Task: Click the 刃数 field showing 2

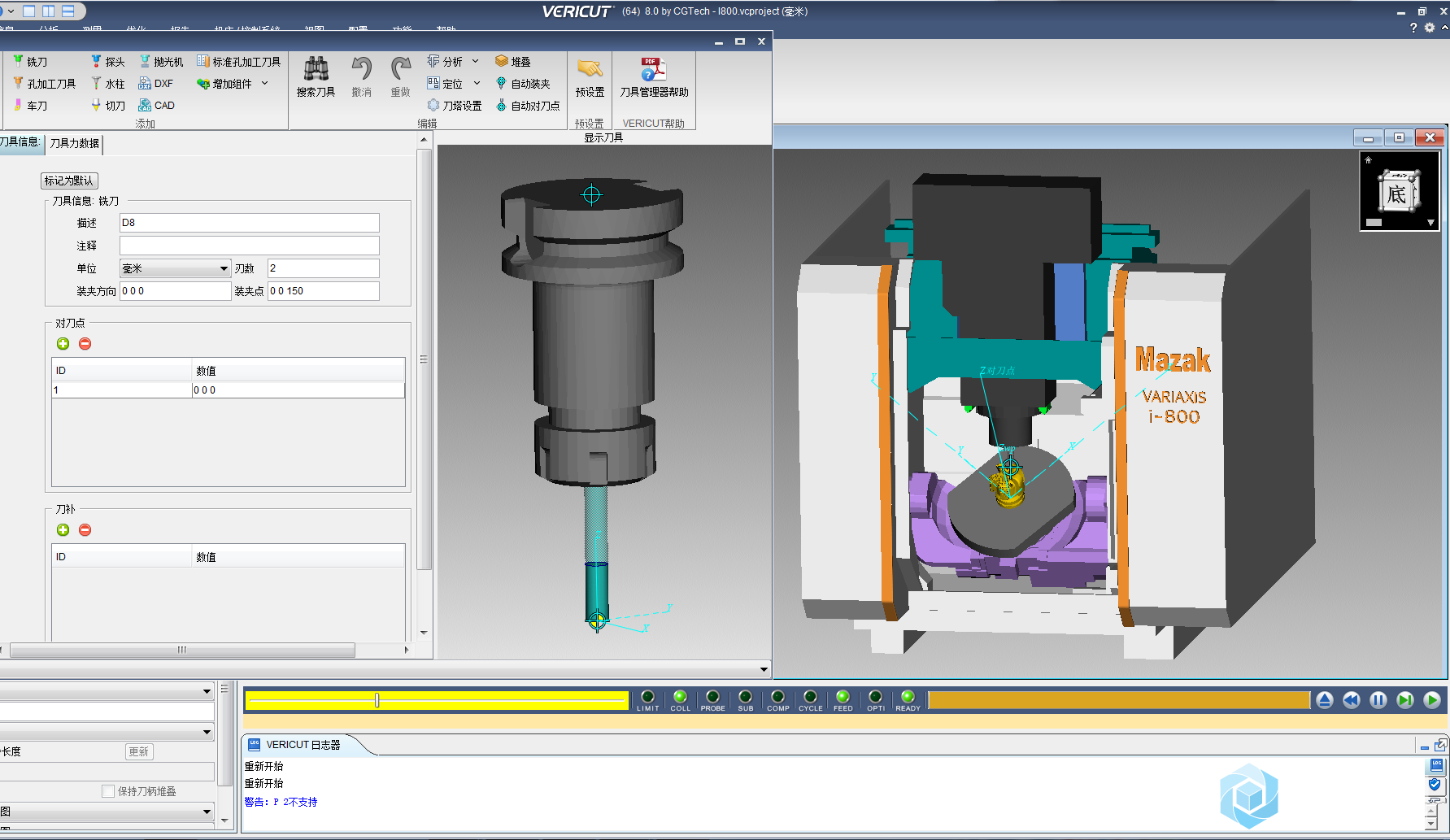Action: [324, 268]
